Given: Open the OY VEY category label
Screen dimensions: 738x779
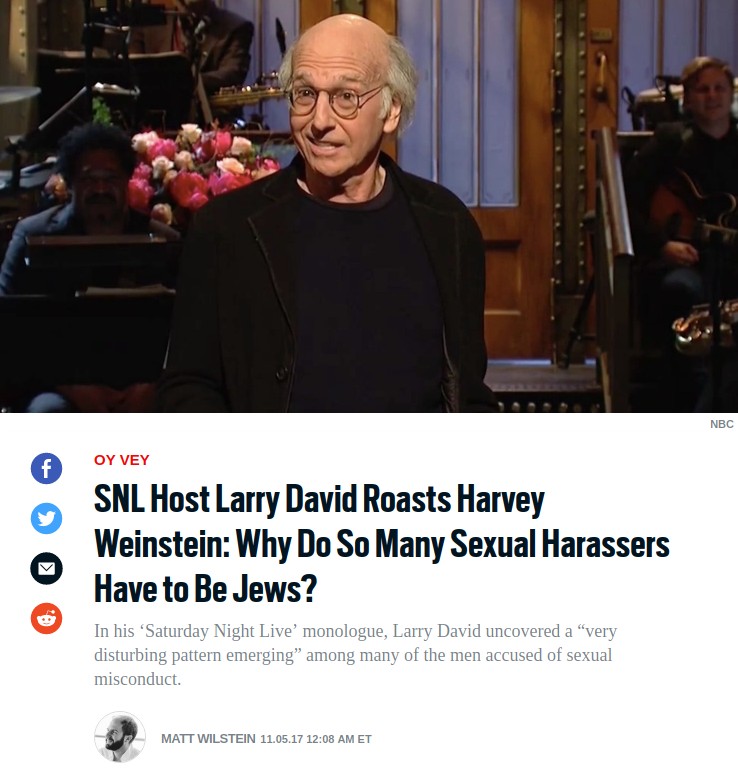Looking at the screenshot, I should [x=122, y=460].
